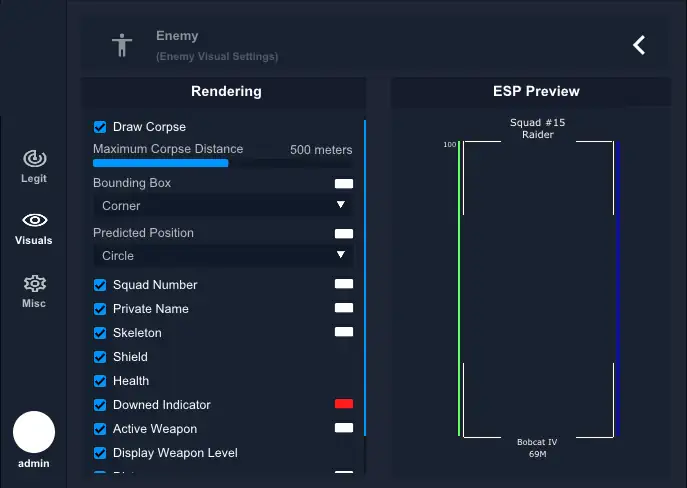Click the admin username label
Screen dimensions: 687x488
(x=34, y=463)
